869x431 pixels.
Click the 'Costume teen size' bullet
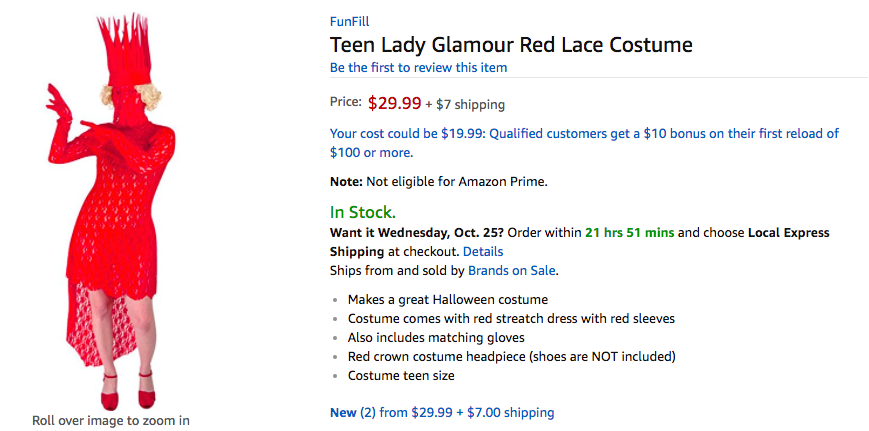[x=401, y=376]
